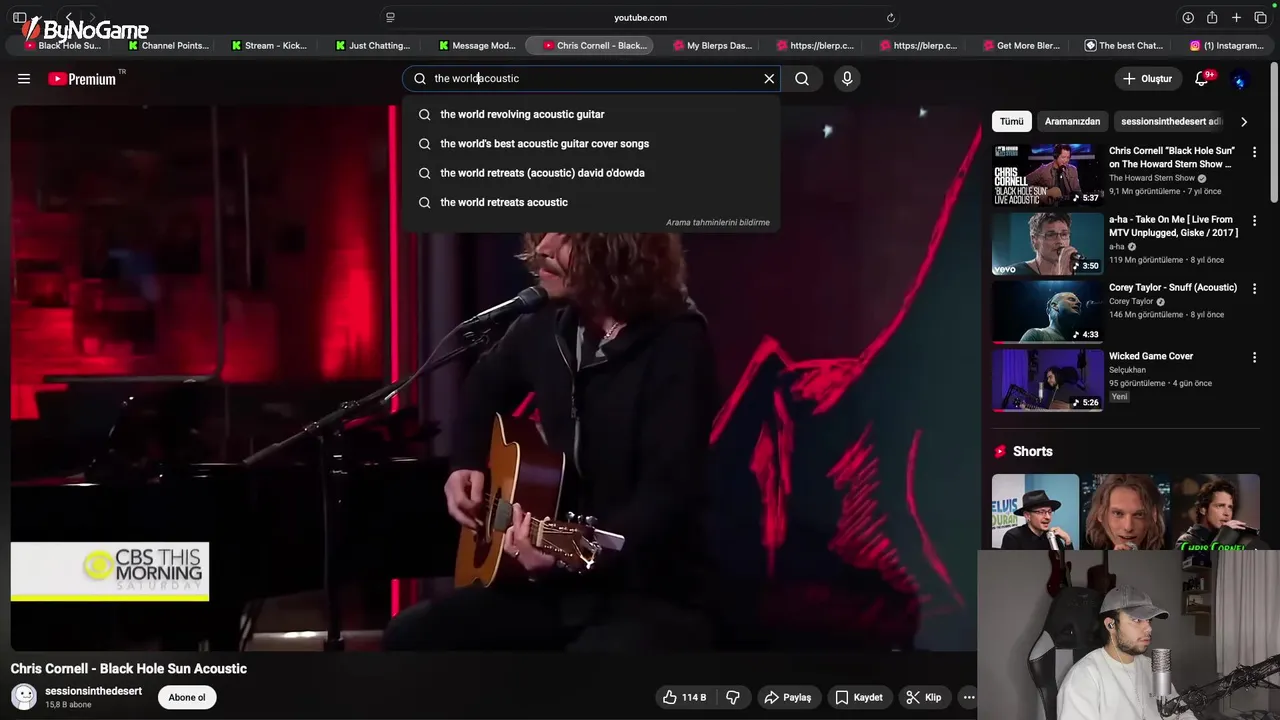Click the Safari address bar youtube.com

640,17
